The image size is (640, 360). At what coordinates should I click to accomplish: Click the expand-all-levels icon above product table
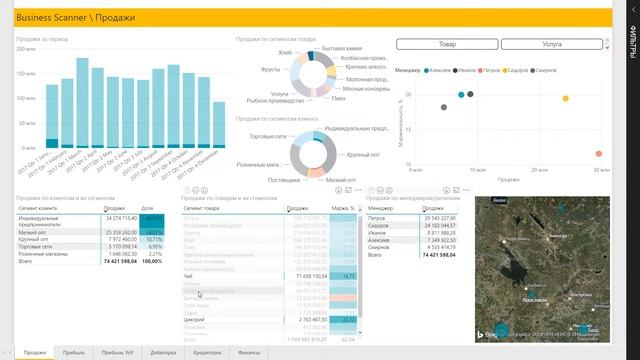click(x=204, y=190)
